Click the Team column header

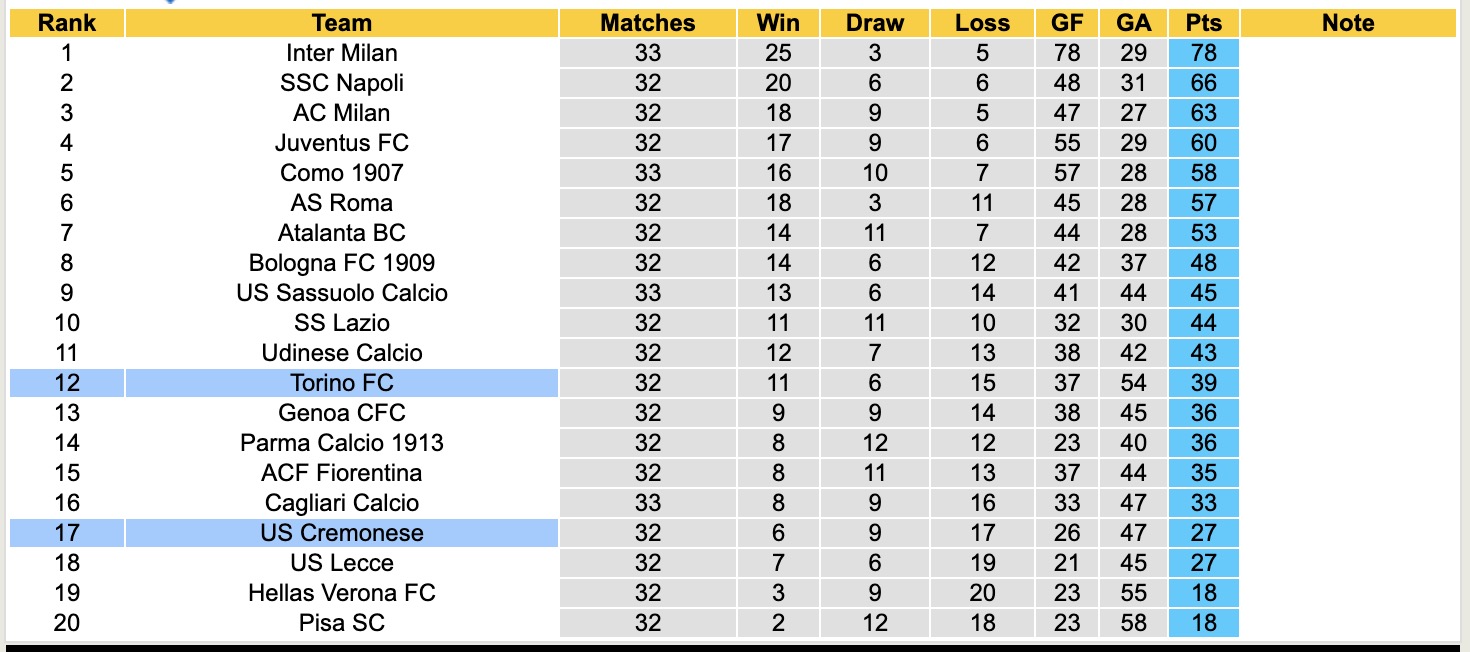(342, 23)
